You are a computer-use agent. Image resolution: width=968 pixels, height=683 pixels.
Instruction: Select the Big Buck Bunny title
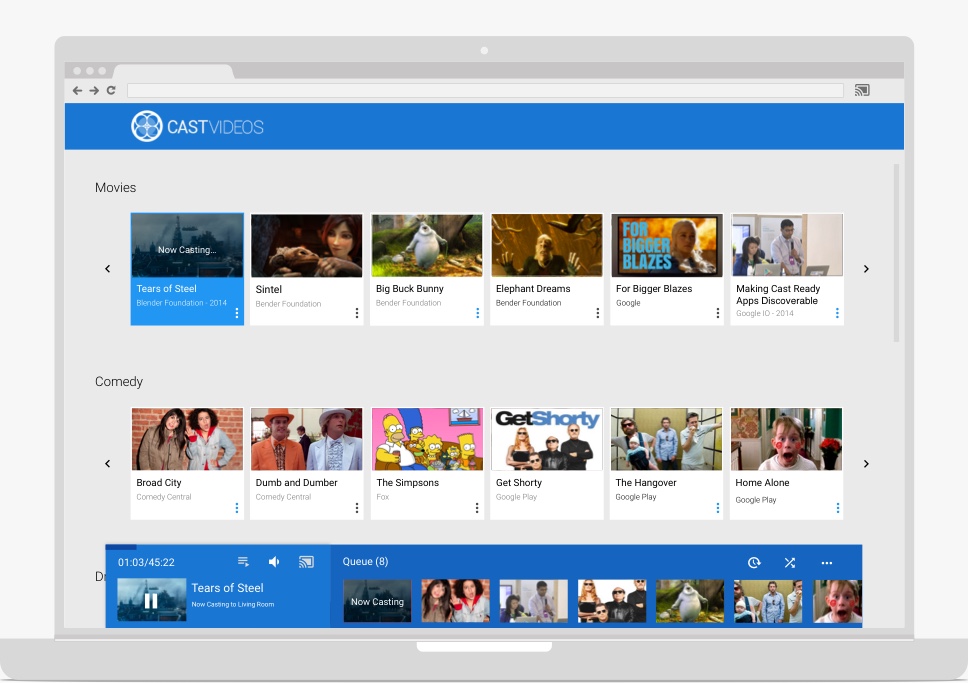pos(410,289)
